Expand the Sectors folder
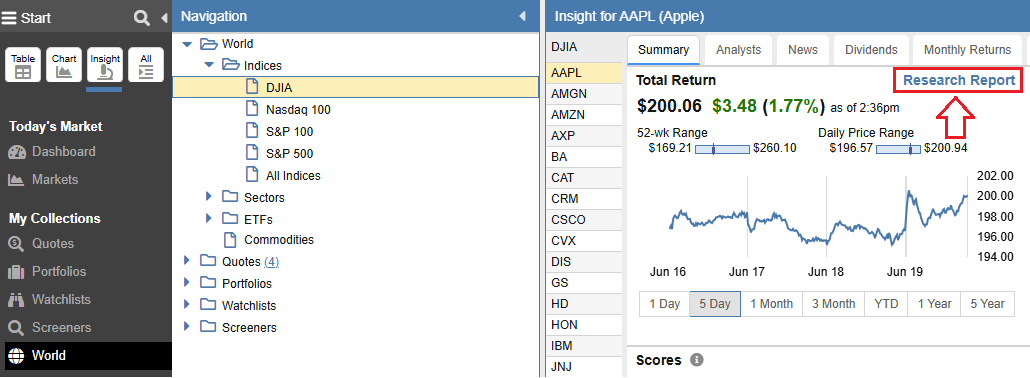Screen dimensions: 1030x378 (x=209, y=197)
